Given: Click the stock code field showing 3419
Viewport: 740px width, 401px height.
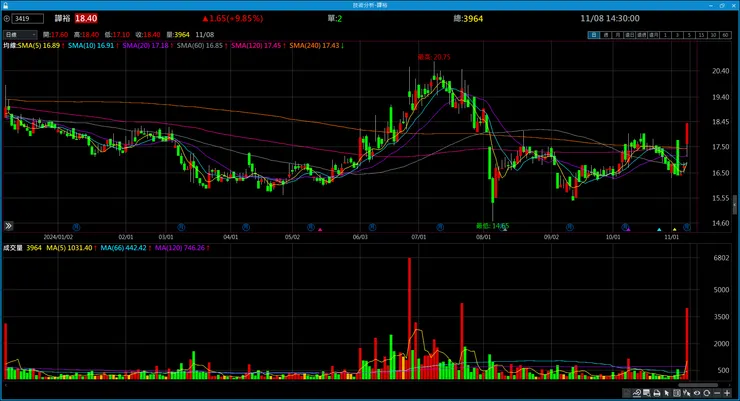Looking at the screenshot, I should 27,18.
